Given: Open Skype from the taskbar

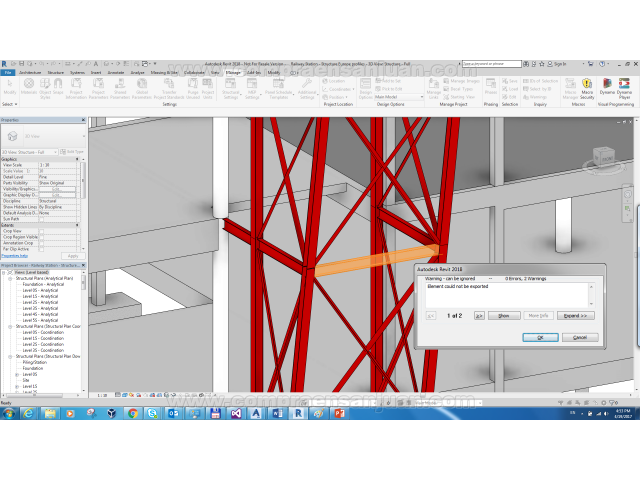Looking at the screenshot, I should pos(153,413).
